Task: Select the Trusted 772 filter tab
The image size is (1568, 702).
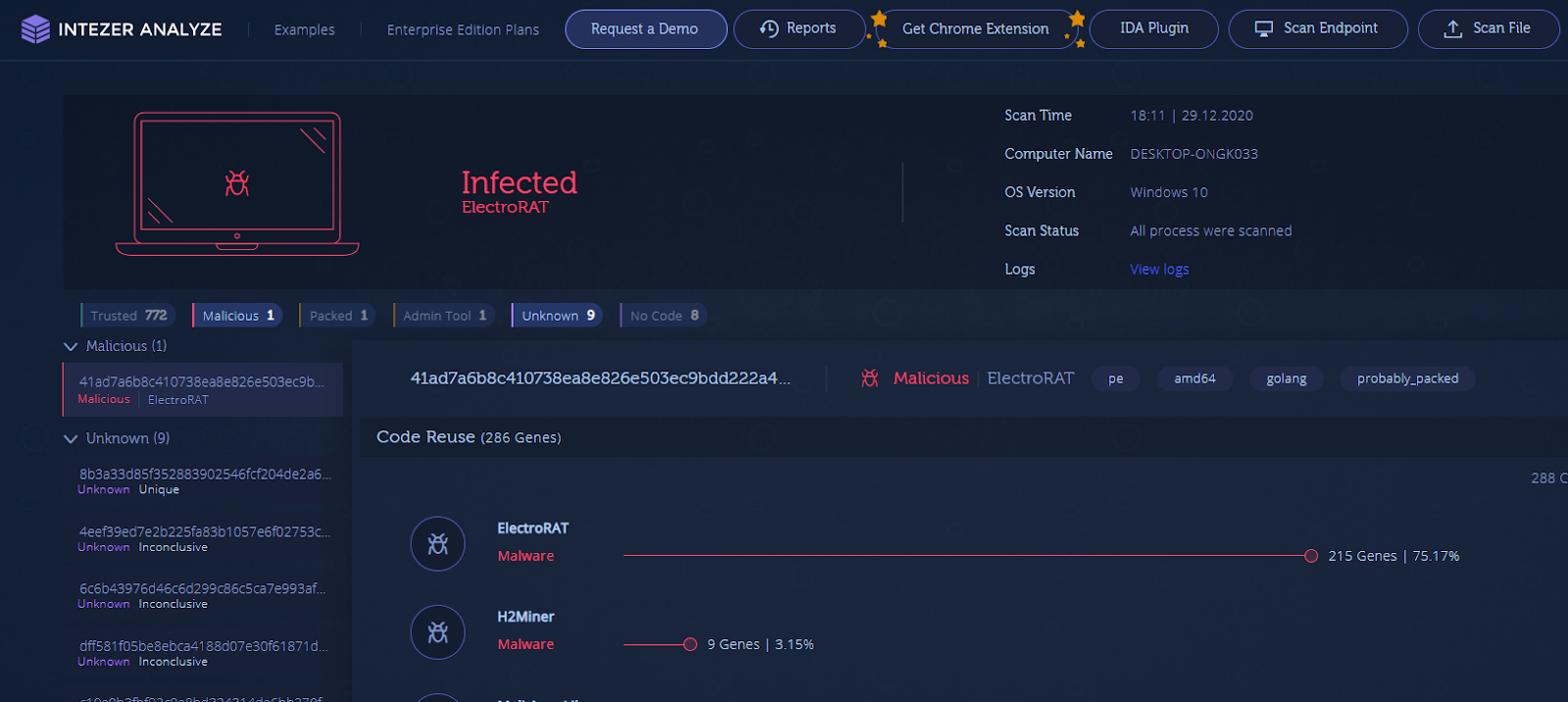Action: point(128,316)
